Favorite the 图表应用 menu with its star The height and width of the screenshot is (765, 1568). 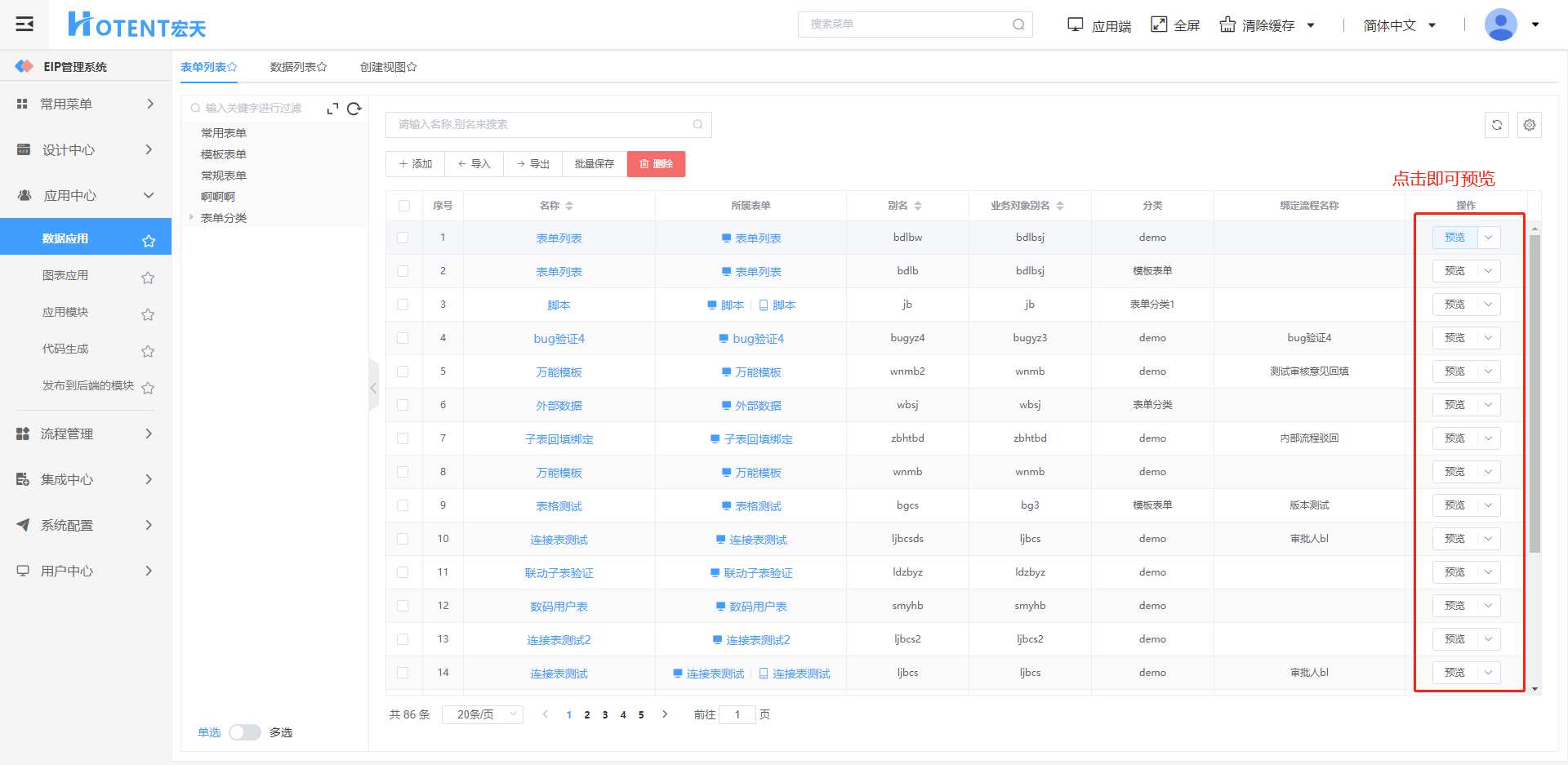pyautogui.click(x=148, y=278)
